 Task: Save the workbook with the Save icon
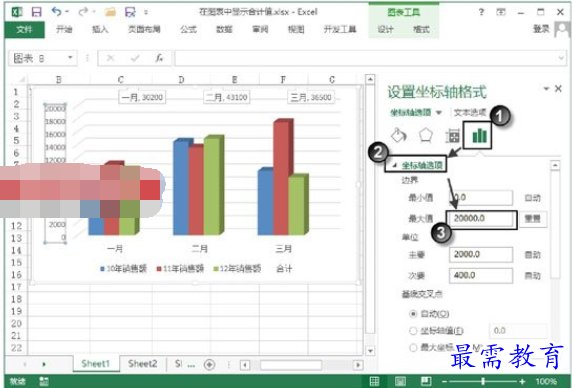click(x=36, y=12)
